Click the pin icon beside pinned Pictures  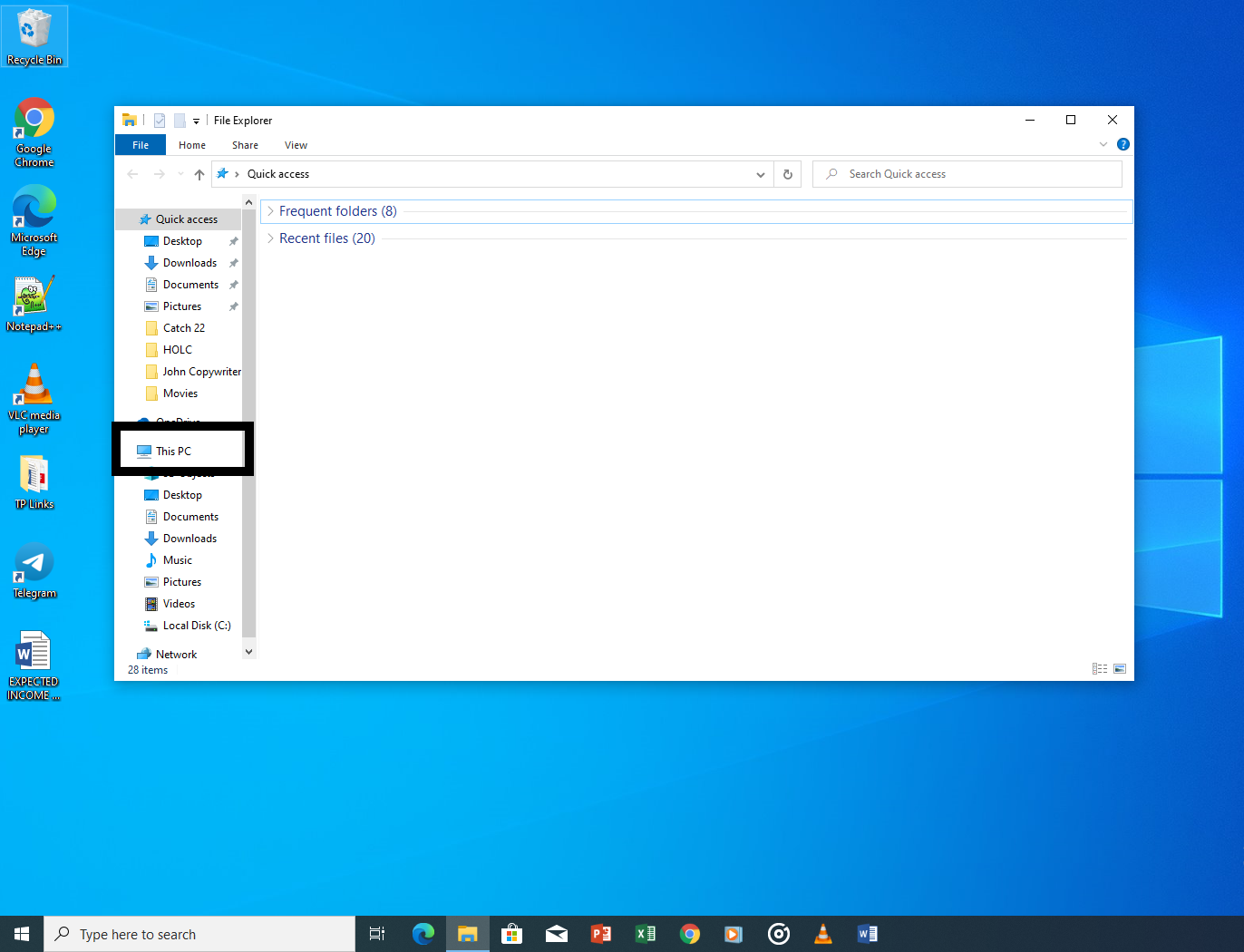tap(234, 306)
